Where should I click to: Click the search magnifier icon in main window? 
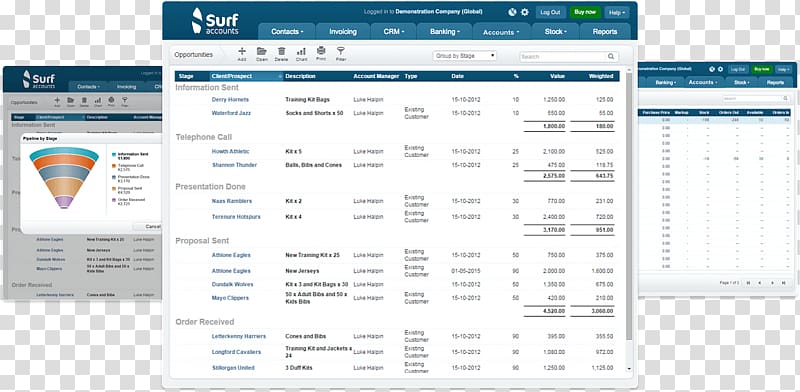pos(611,57)
